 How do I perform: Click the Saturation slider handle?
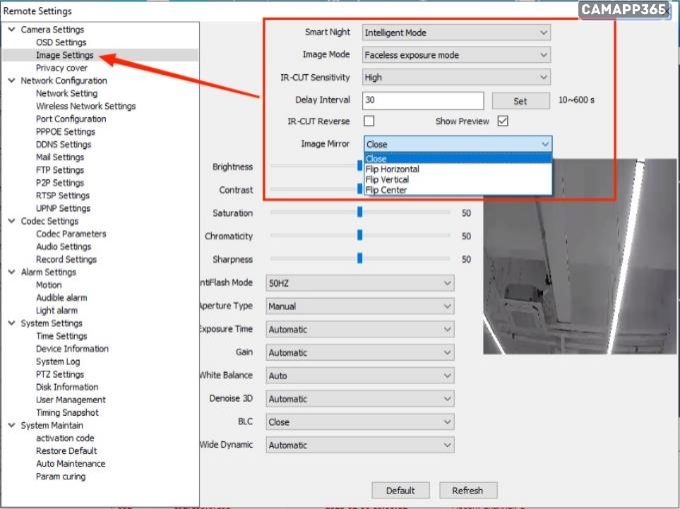[x=359, y=213]
